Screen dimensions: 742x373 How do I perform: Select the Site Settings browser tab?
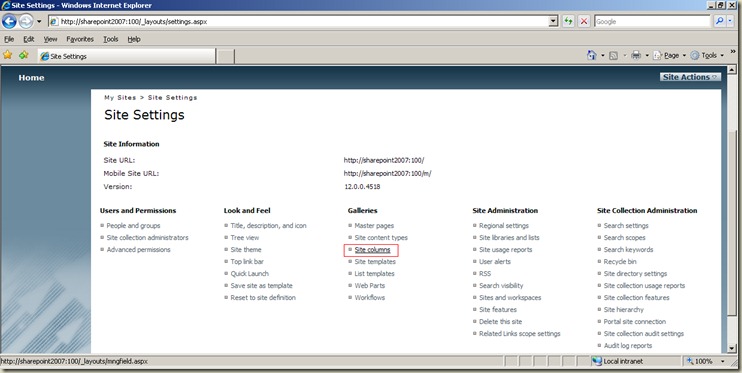pos(127,56)
